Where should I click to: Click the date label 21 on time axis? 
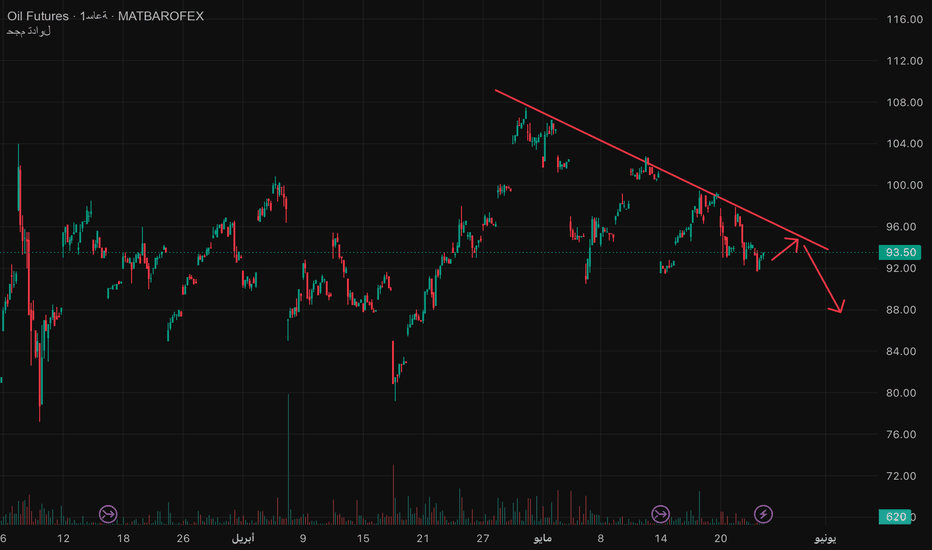(423, 538)
